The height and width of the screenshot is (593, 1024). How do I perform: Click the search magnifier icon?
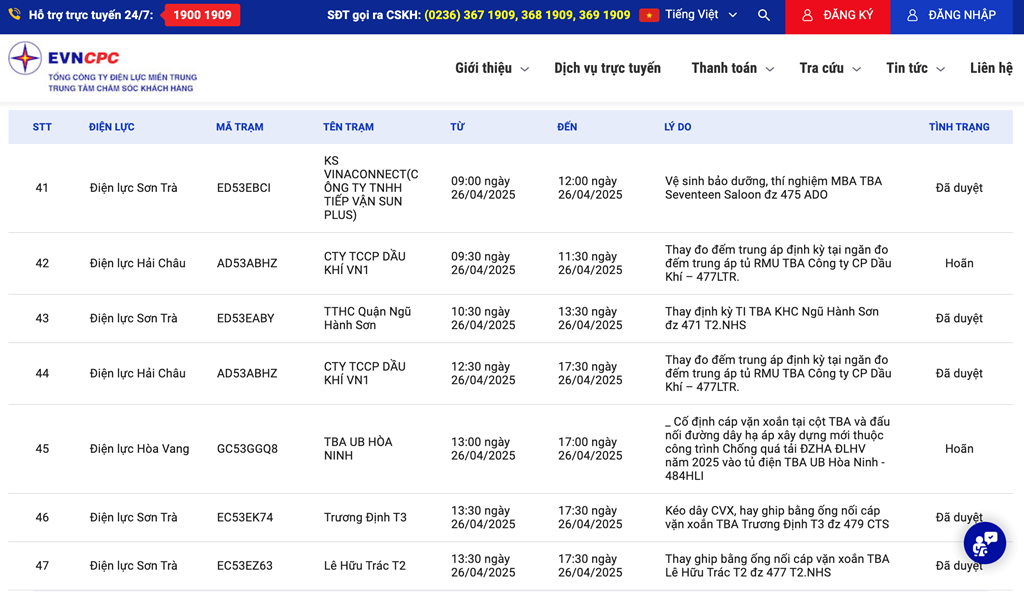(x=763, y=15)
